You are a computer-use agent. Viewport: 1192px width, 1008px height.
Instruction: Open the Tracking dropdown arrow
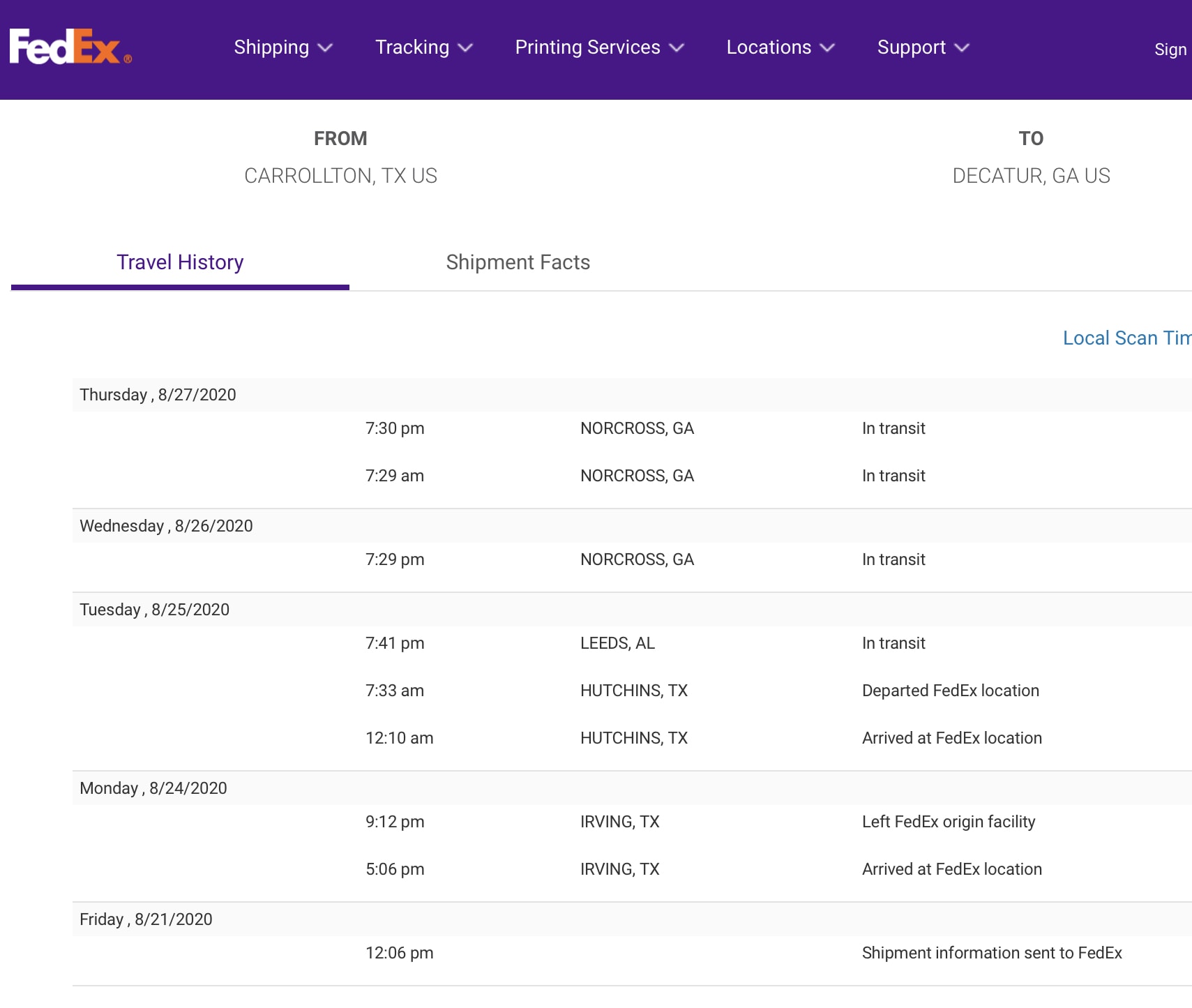coord(465,48)
